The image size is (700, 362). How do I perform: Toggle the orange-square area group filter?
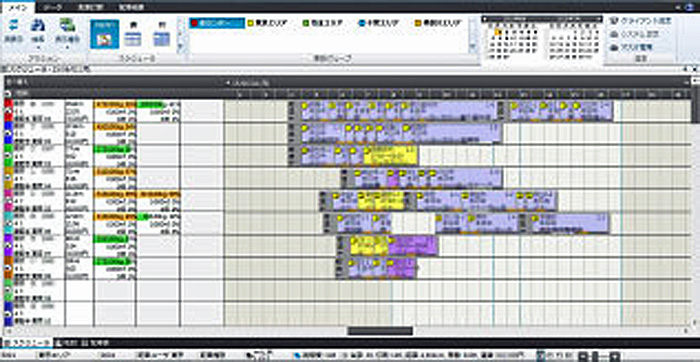438,23
